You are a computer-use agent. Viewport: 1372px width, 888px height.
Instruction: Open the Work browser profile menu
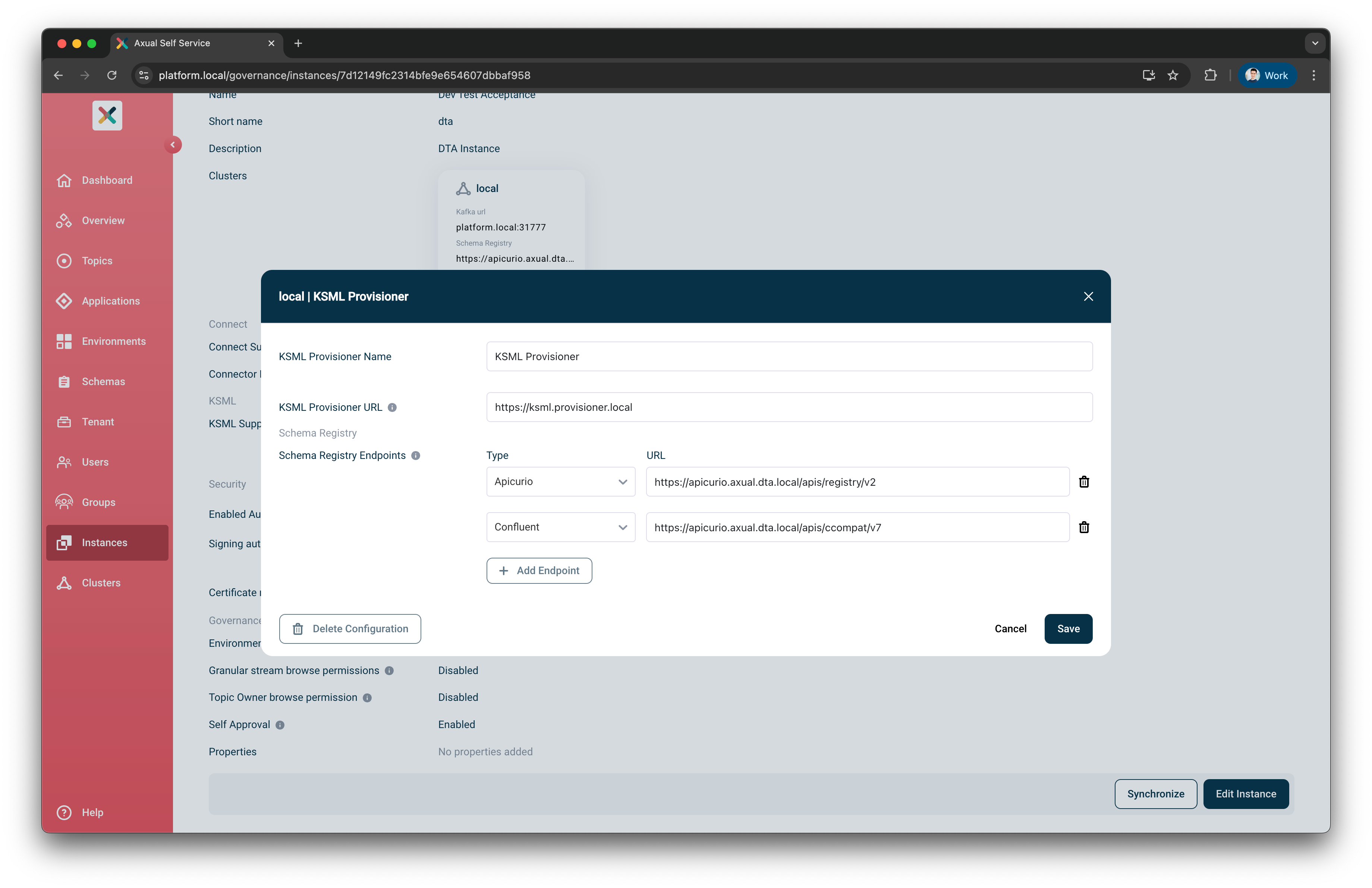(1266, 75)
